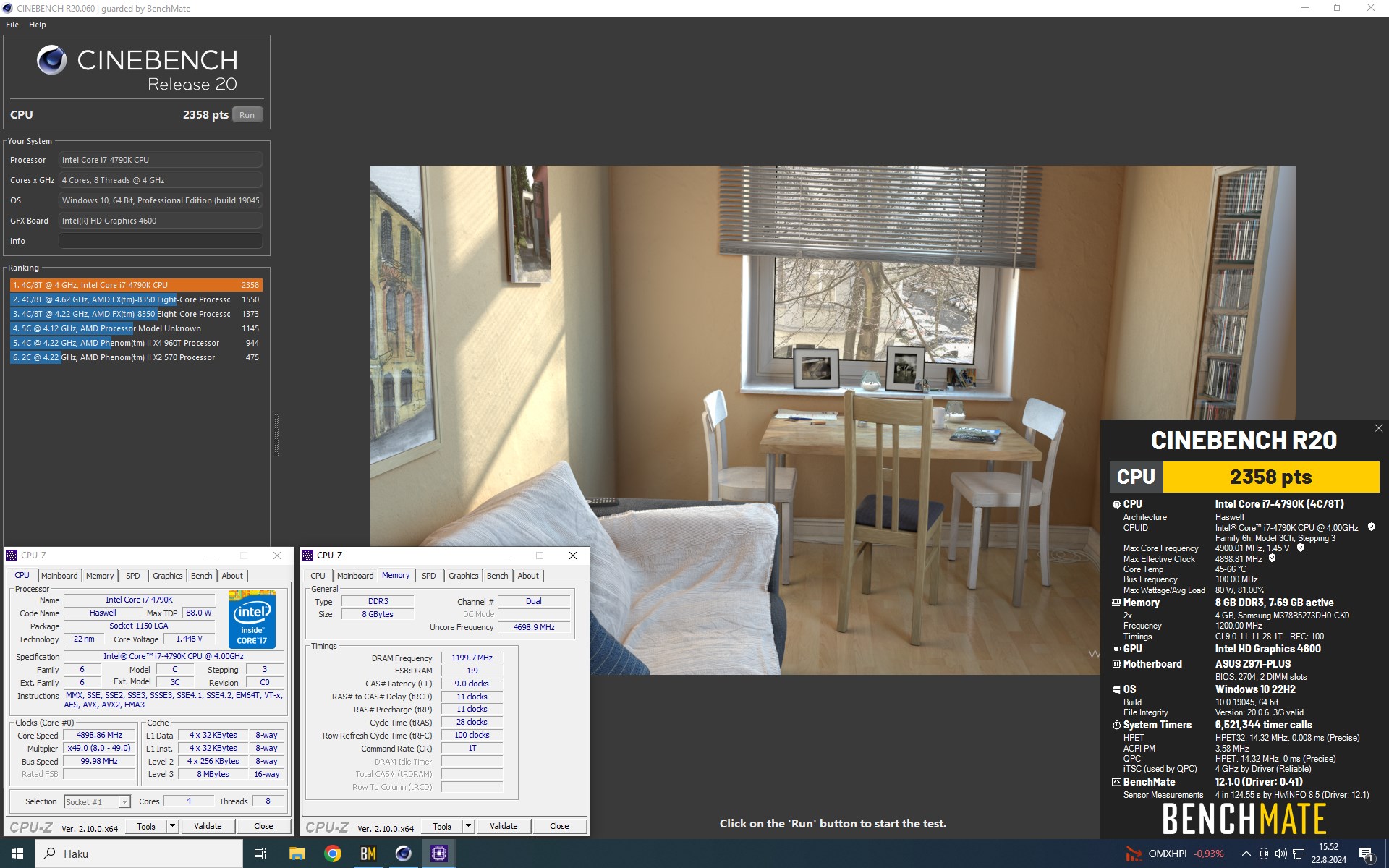
Task: Click OMXHPI stock widget on taskbar
Action: pos(1174,854)
